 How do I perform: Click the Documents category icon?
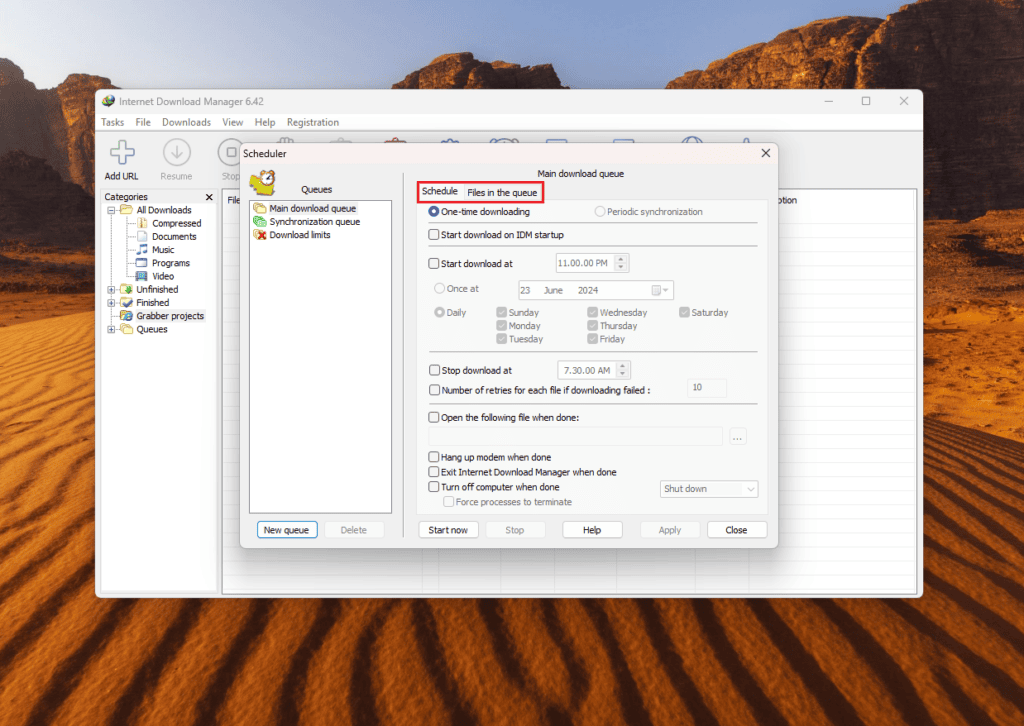pyautogui.click(x=142, y=236)
